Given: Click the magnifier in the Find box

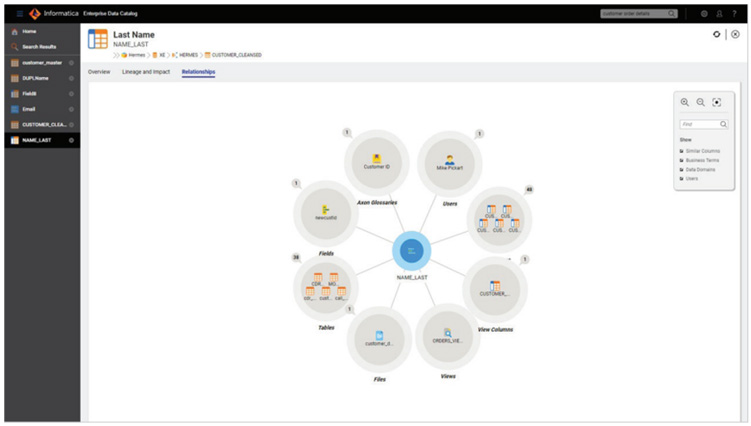Looking at the screenshot, I should 723,124.
